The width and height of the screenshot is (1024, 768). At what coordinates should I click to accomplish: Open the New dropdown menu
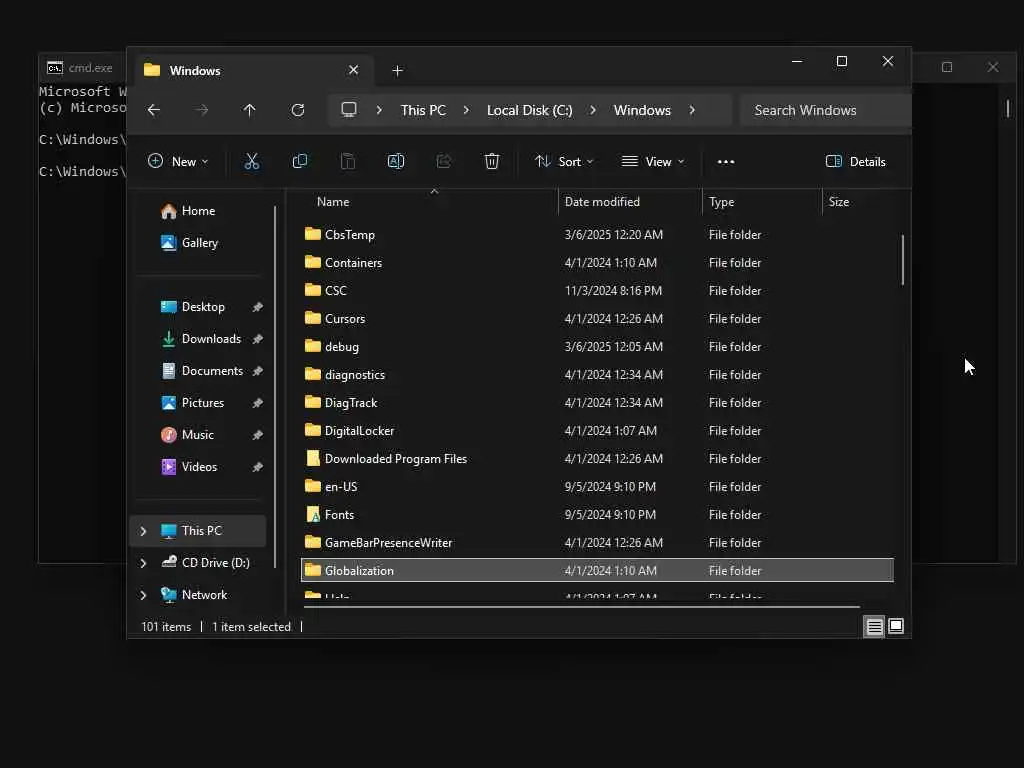178,161
